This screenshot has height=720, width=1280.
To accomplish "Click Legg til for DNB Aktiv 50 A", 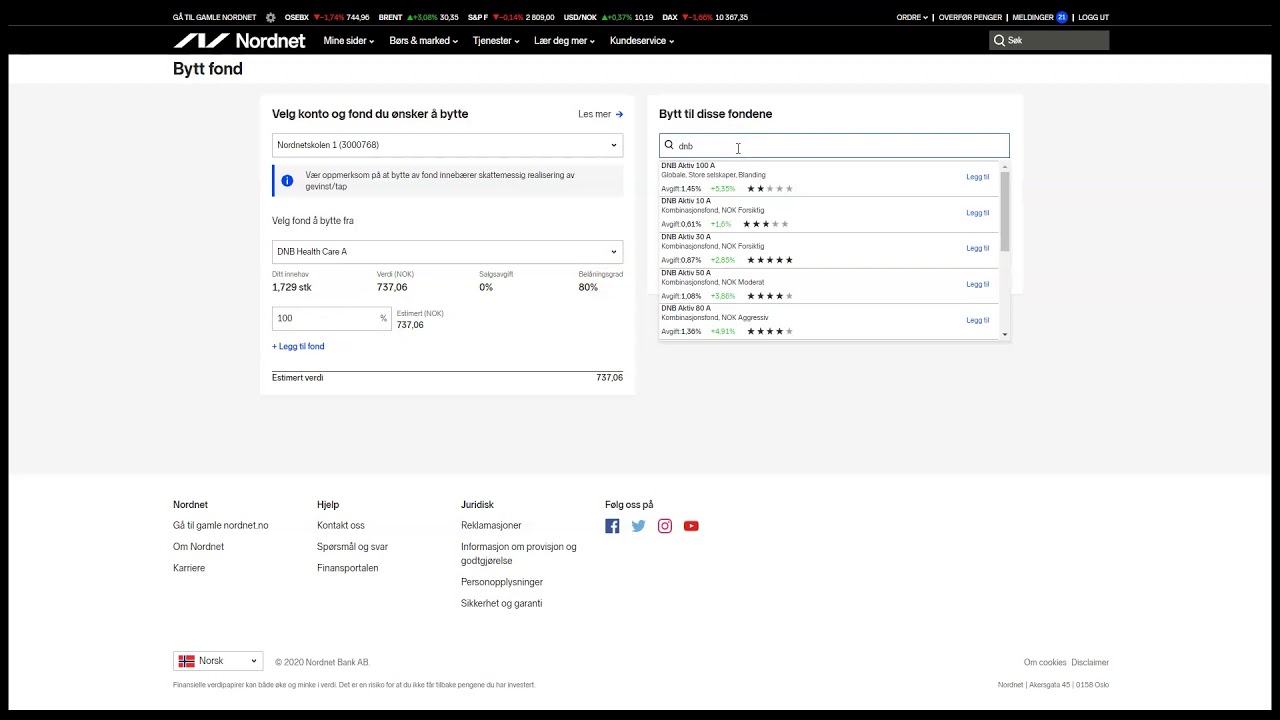I will click(977, 284).
